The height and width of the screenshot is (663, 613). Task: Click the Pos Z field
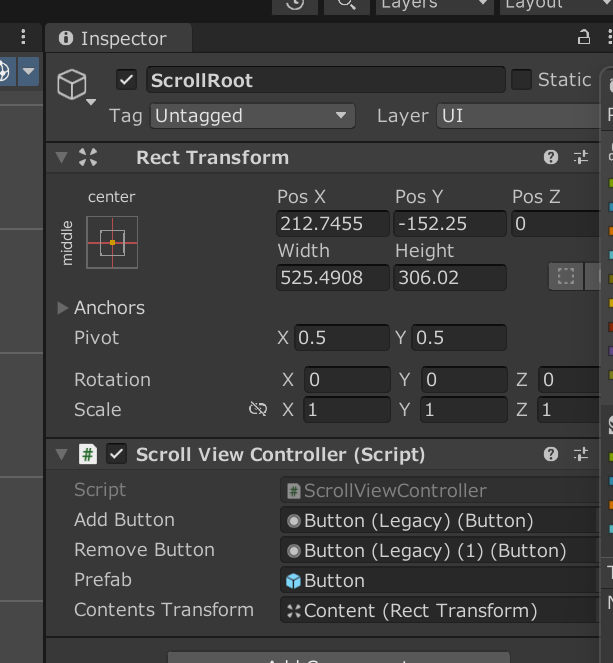556,224
